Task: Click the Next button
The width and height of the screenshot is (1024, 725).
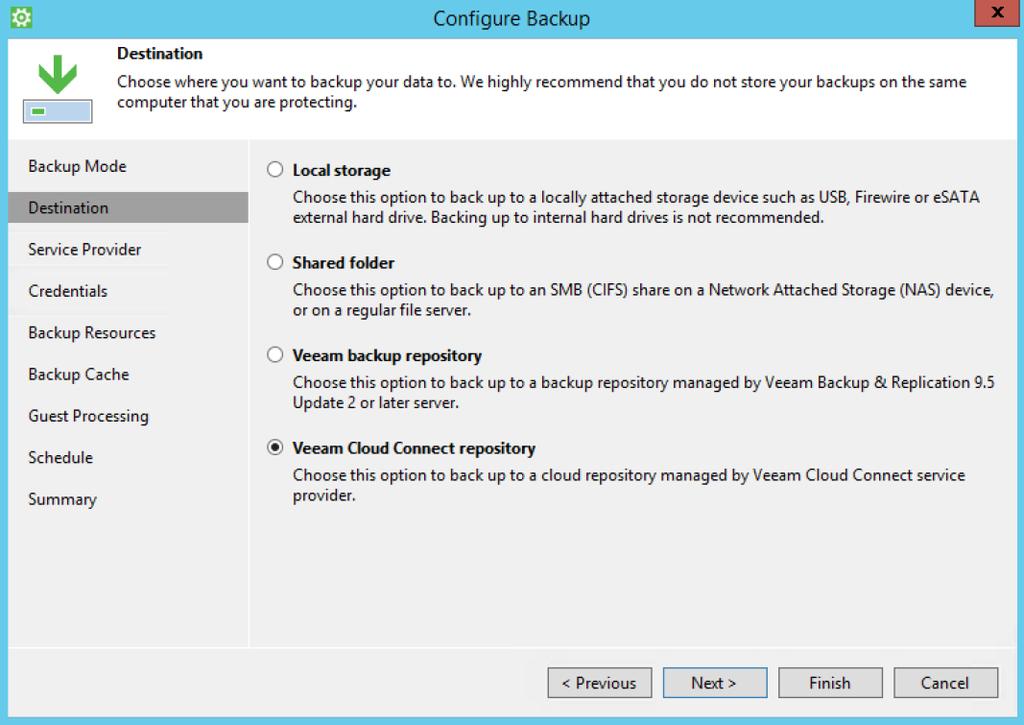Action: point(715,683)
